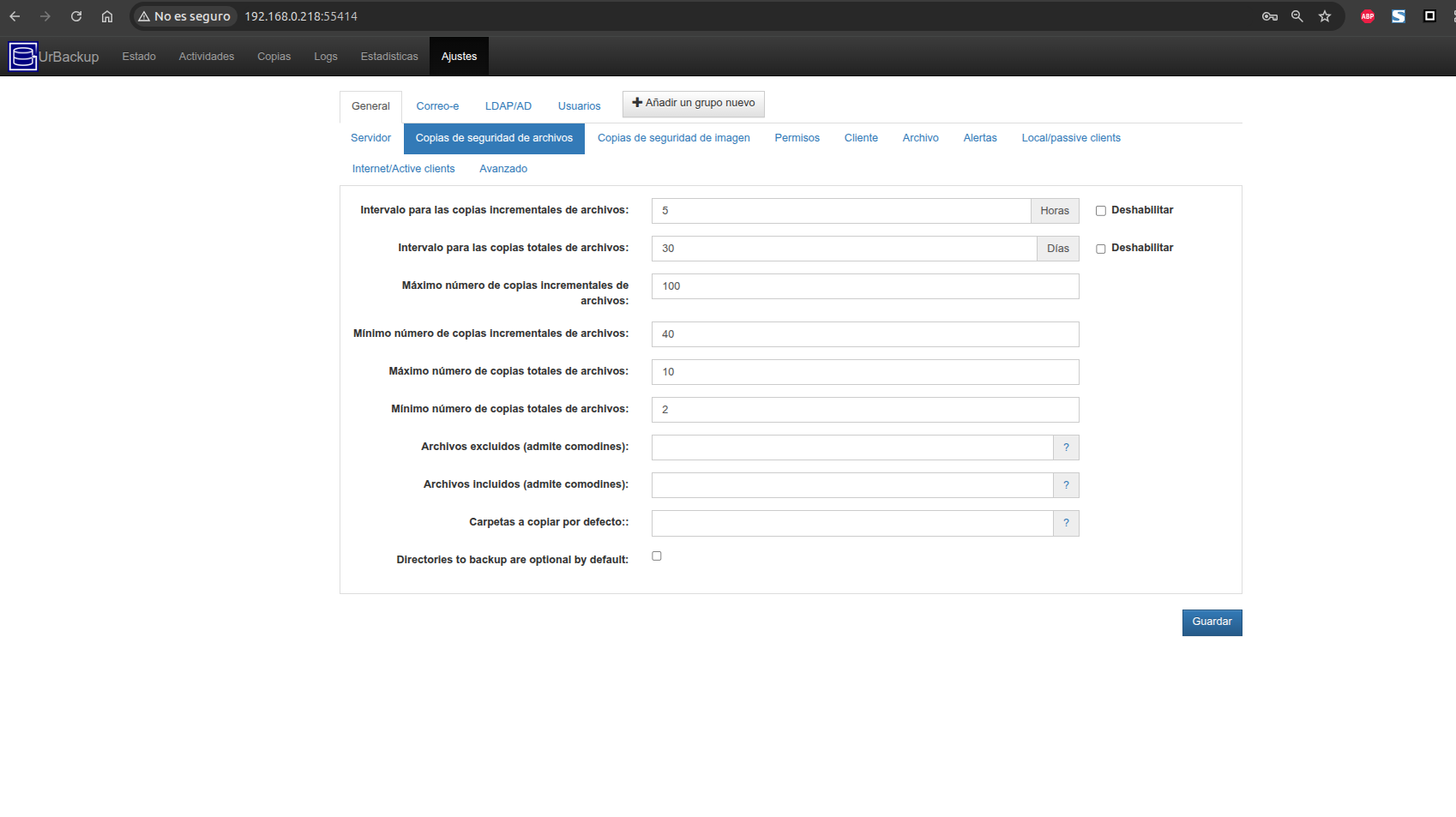The height and width of the screenshot is (817, 1456).
Task: Reload the page with browser refresh icon
Action: tap(76, 16)
